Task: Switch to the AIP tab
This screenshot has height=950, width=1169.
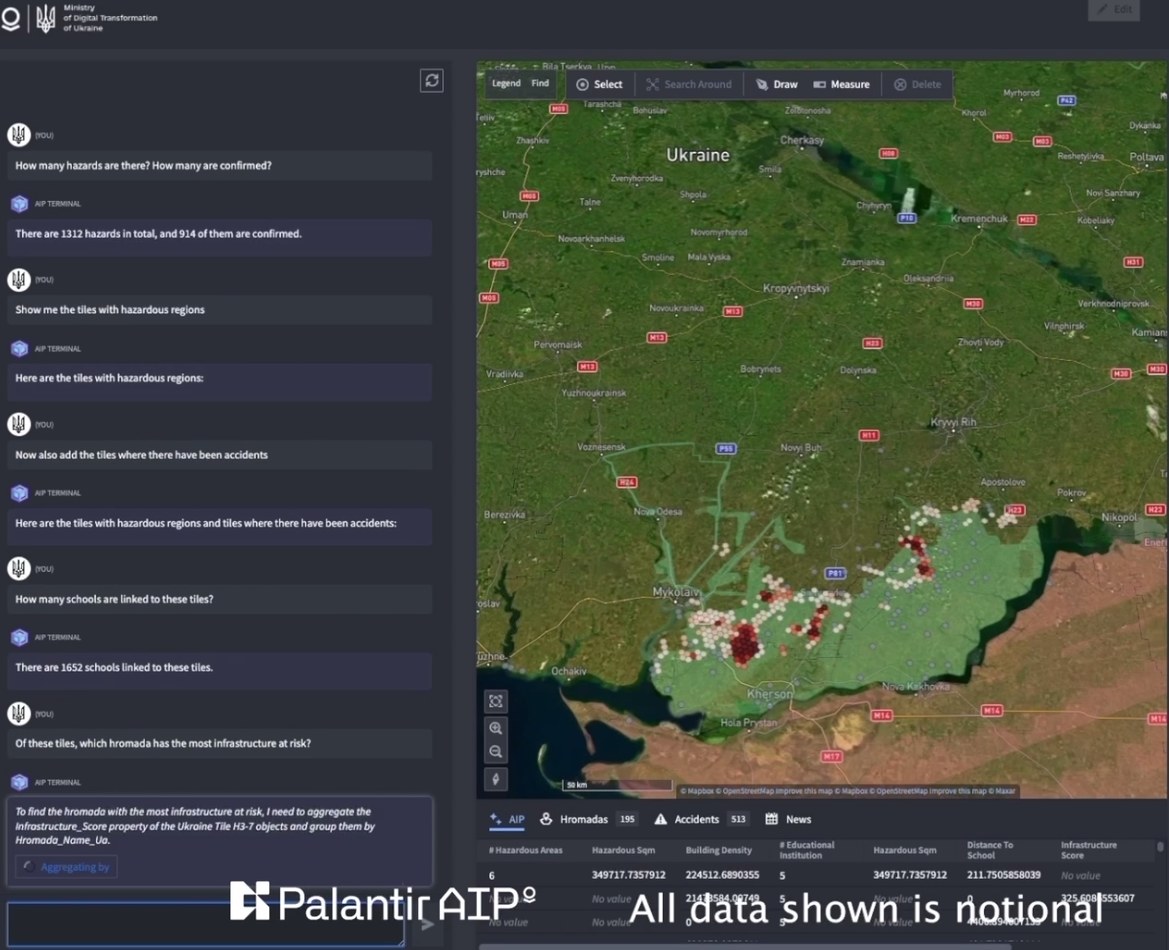Action: (507, 820)
